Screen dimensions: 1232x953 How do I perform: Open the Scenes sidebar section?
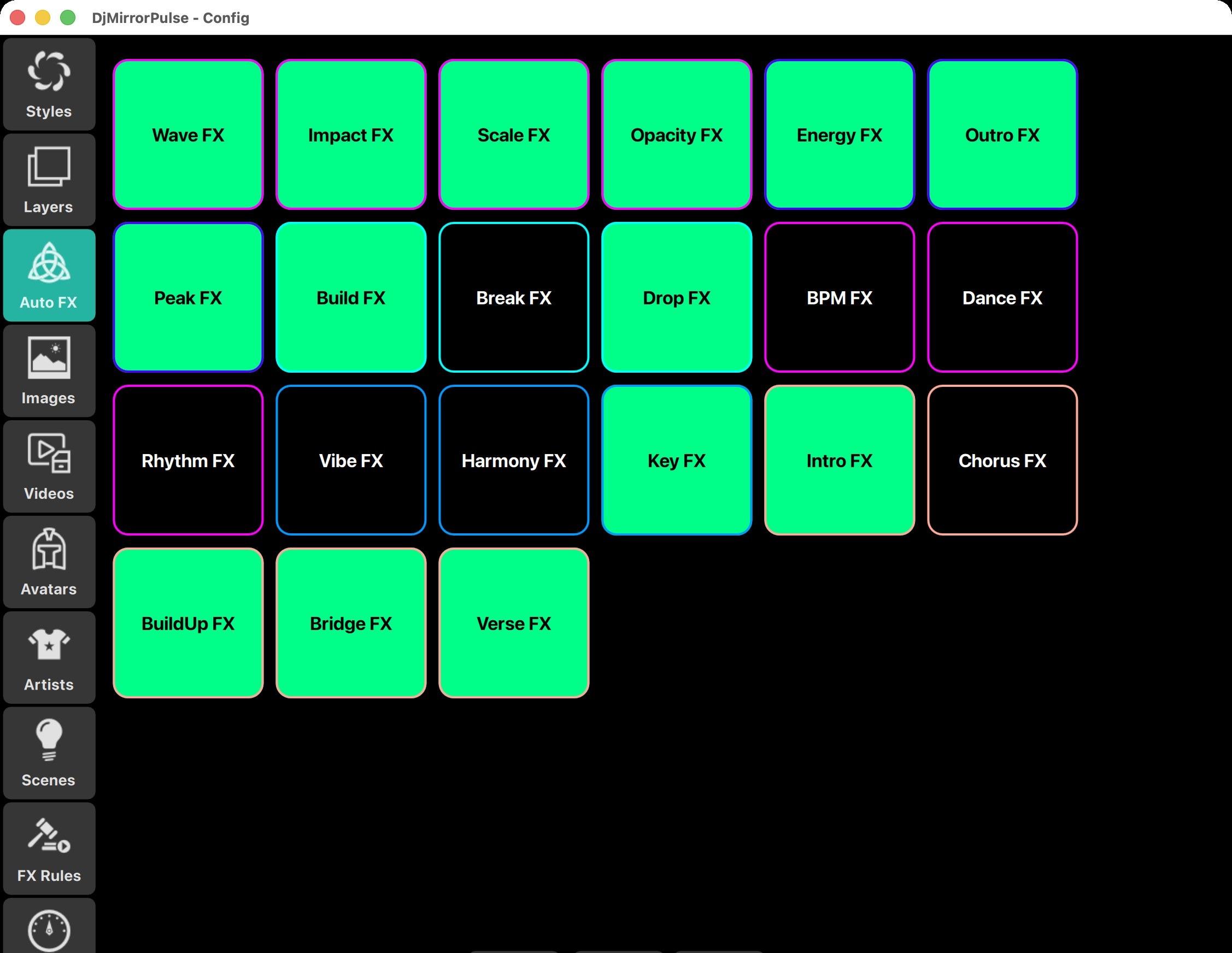(49, 754)
